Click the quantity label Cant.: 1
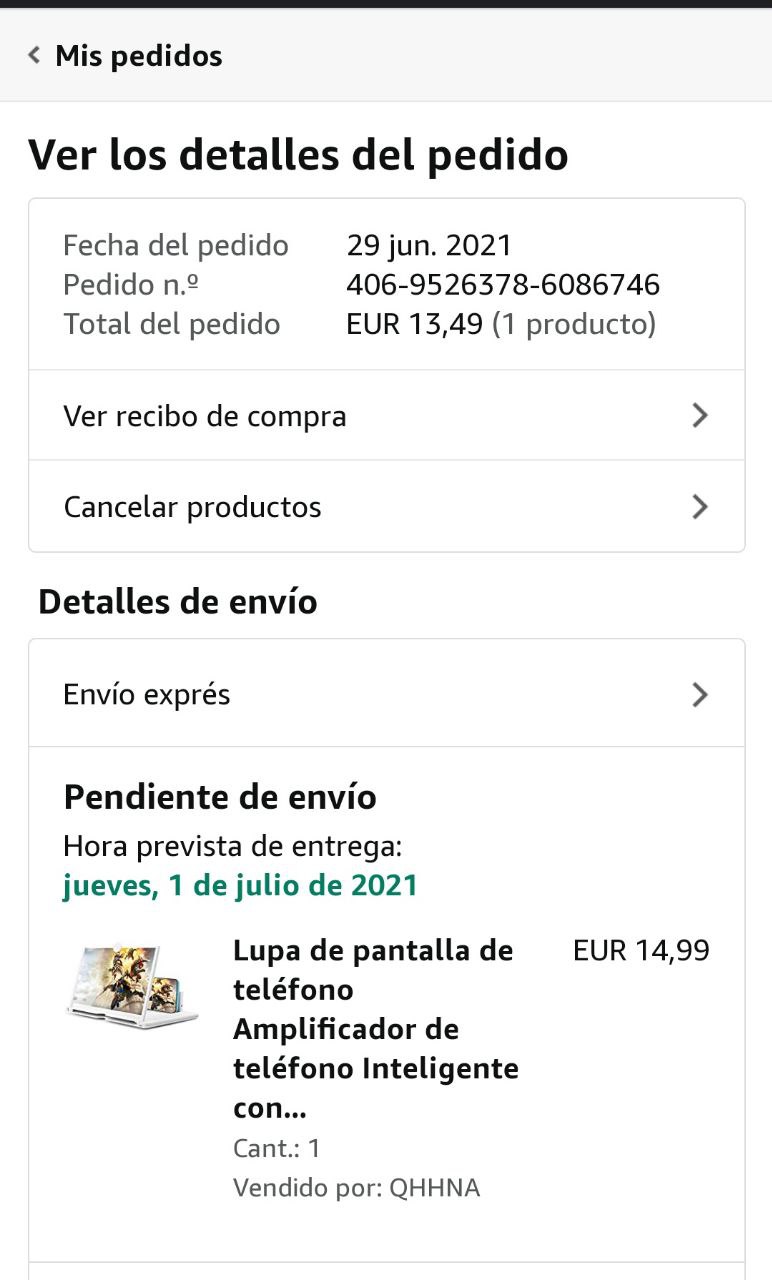The image size is (772, 1280). [277, 1148]
